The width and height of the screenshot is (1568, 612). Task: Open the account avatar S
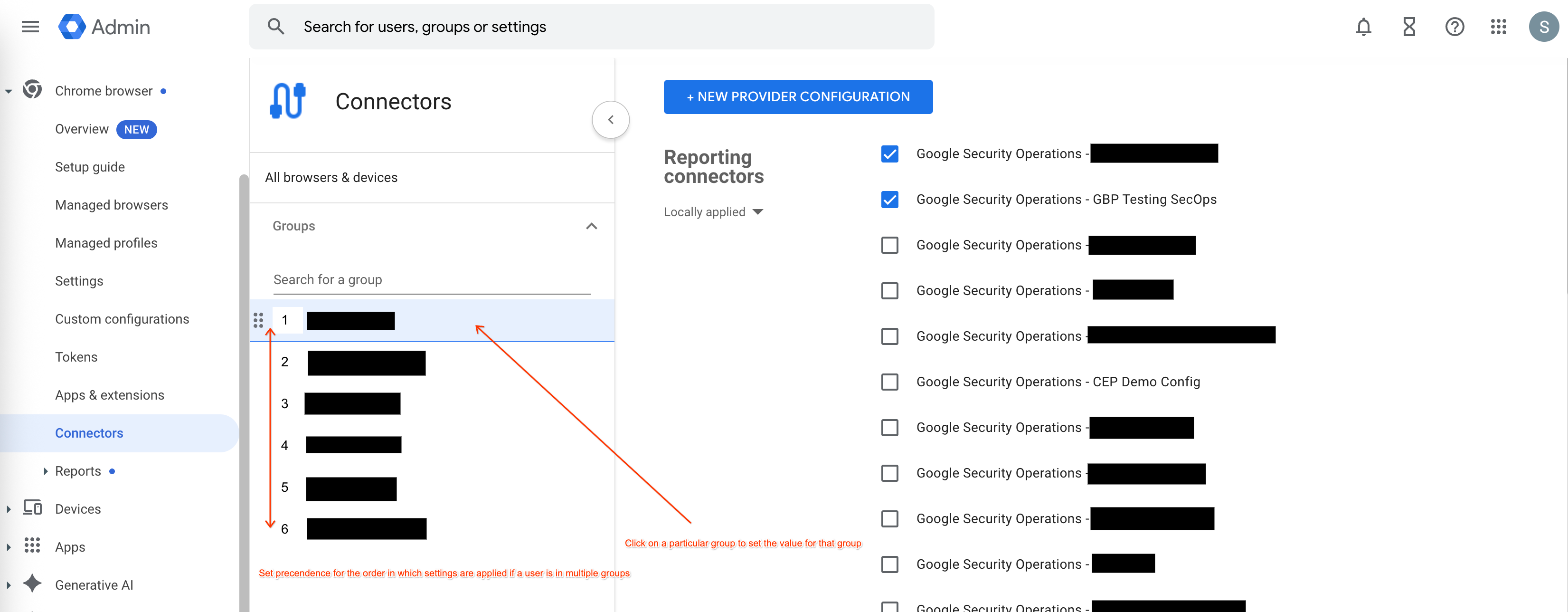(x=1544, y=27)
